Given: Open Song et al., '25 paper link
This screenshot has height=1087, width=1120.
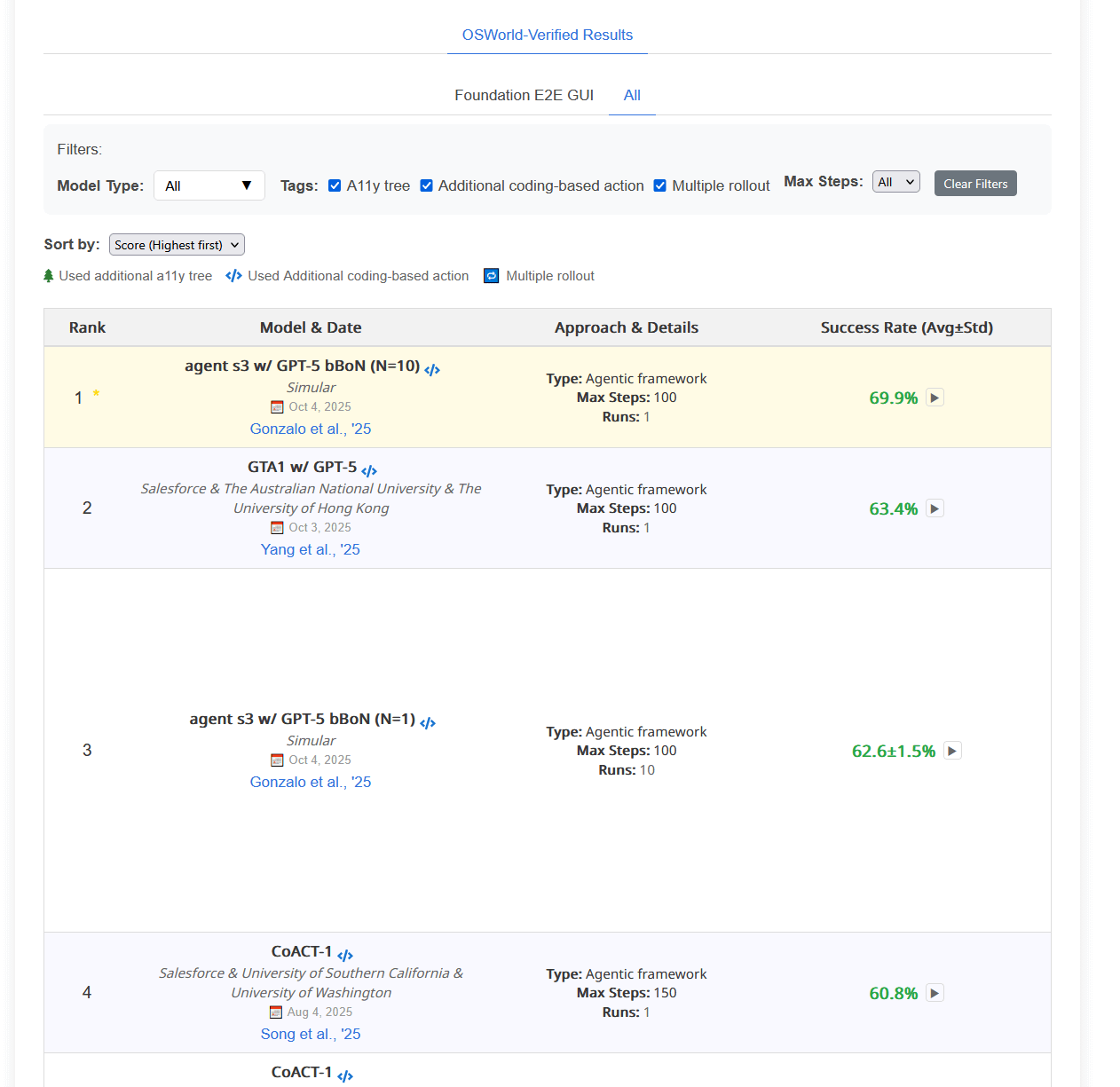Looking at the screenshot, I should click(310, 1034).
